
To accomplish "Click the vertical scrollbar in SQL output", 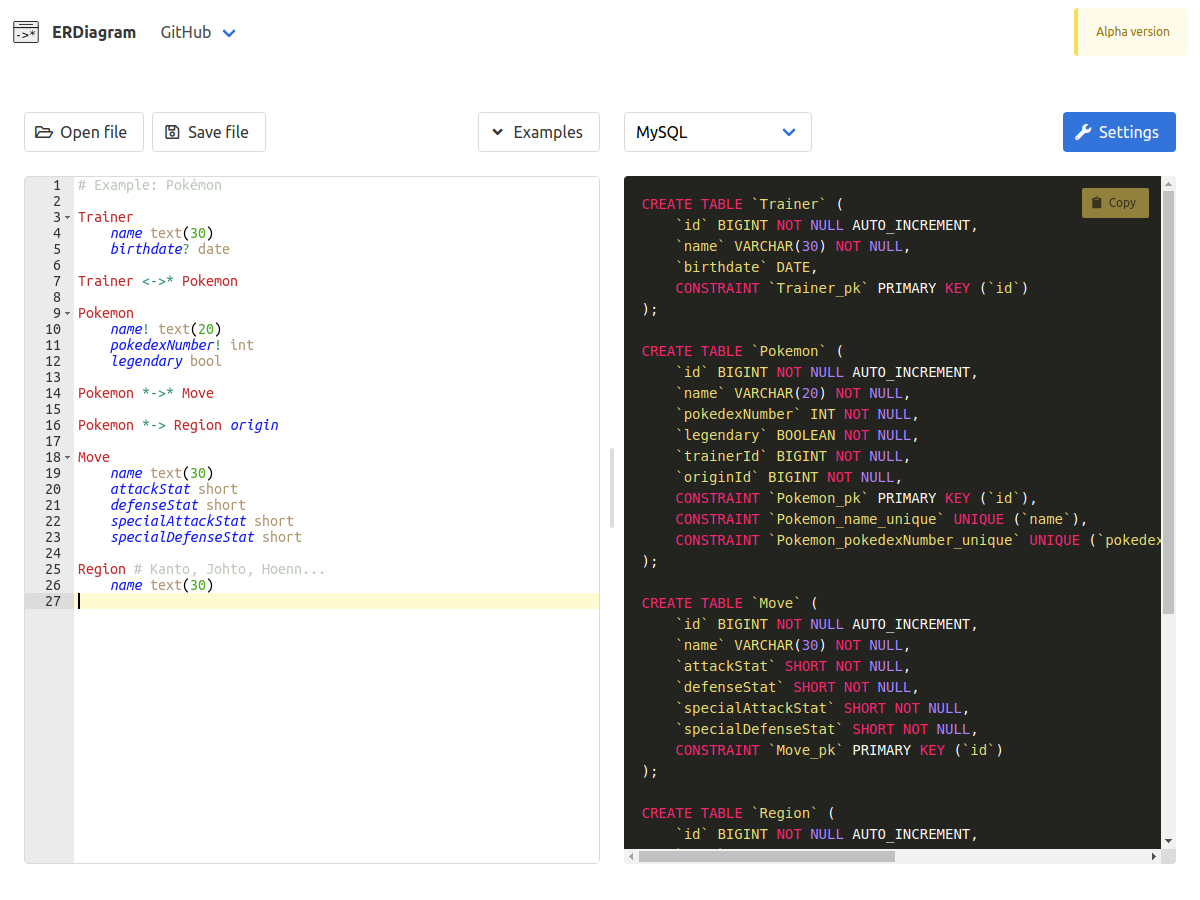I will (1168, 400).
